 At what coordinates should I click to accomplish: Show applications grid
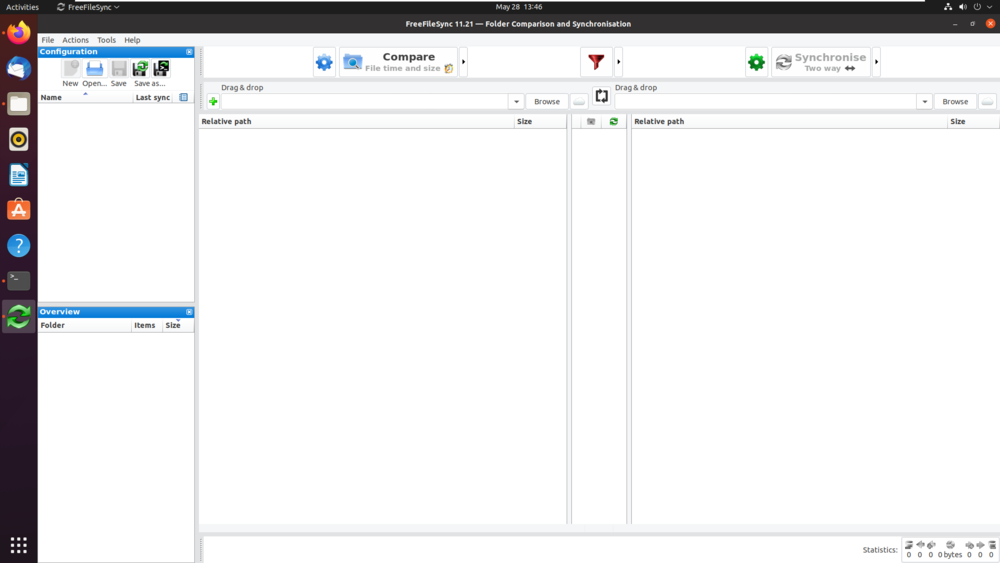click(18, 545)
